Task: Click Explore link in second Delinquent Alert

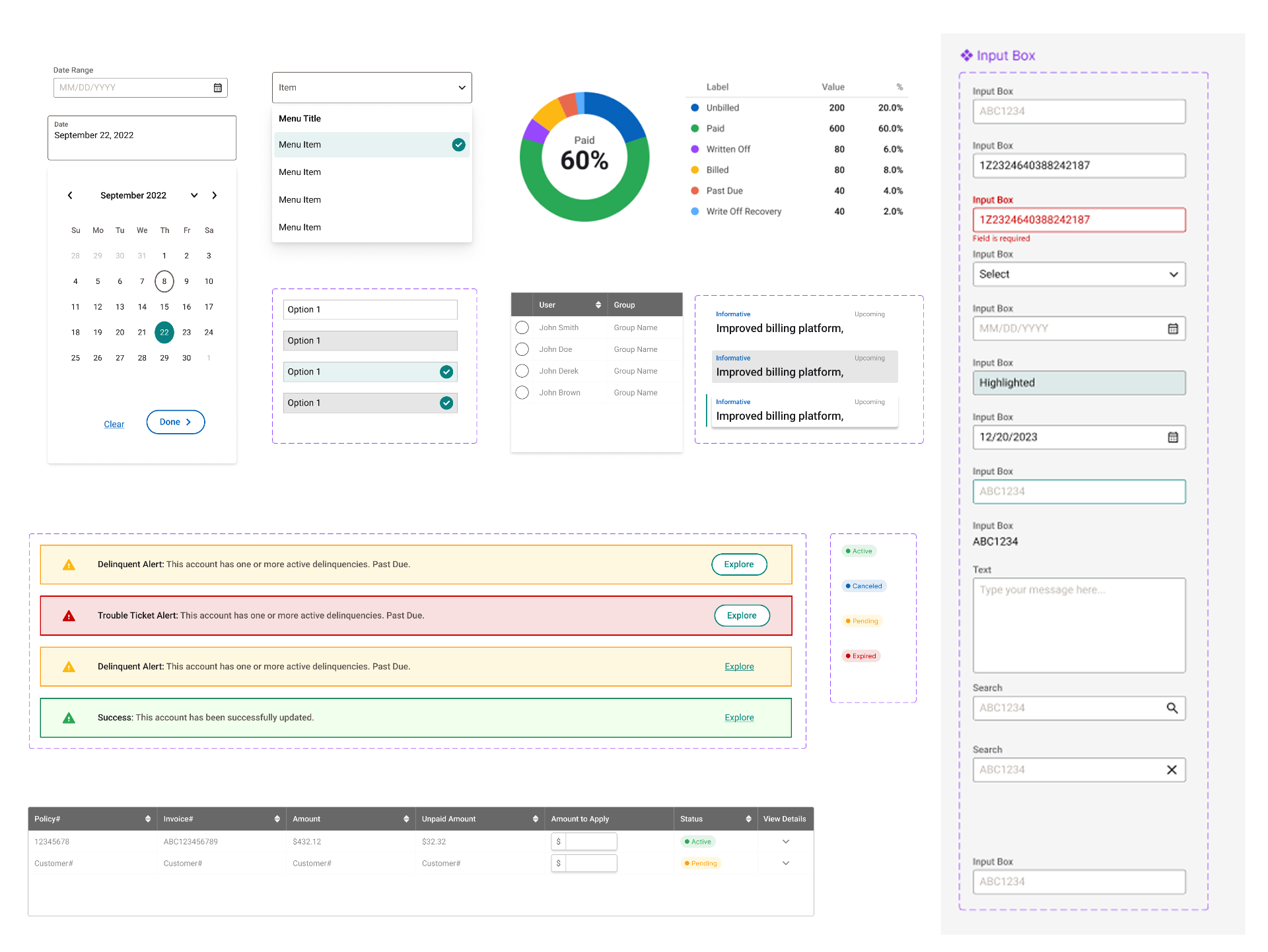Action: tap(739, 667)
